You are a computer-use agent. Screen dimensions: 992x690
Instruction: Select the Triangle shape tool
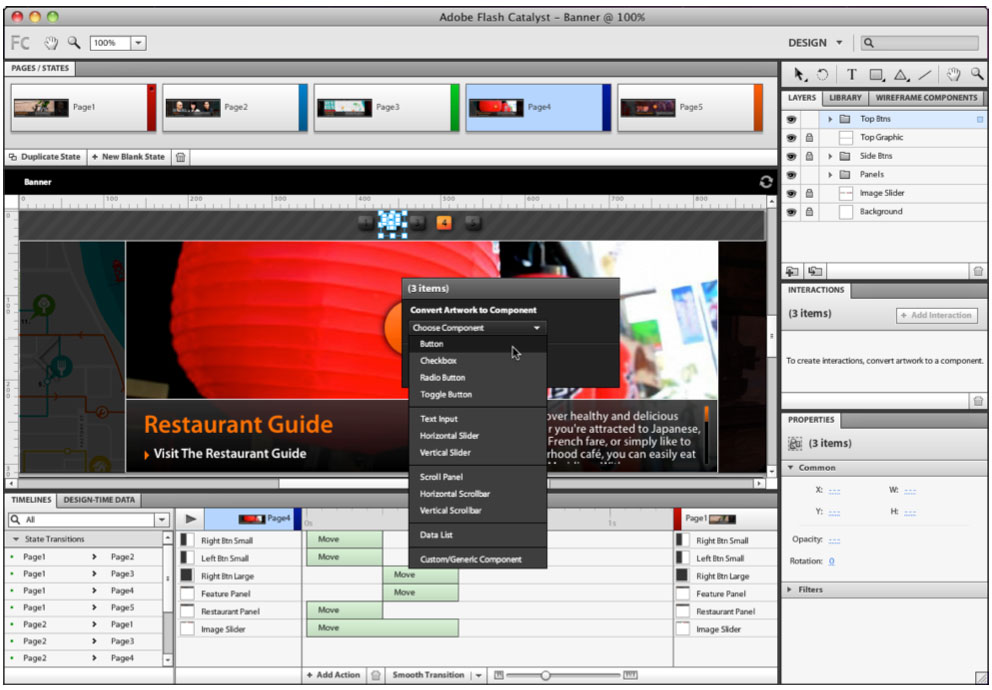tap(900, 75)
